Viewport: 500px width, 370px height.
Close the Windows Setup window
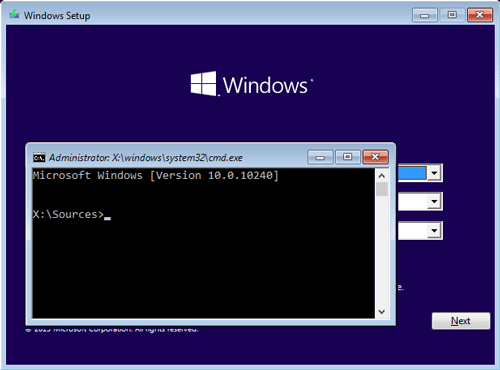(480, 15)
